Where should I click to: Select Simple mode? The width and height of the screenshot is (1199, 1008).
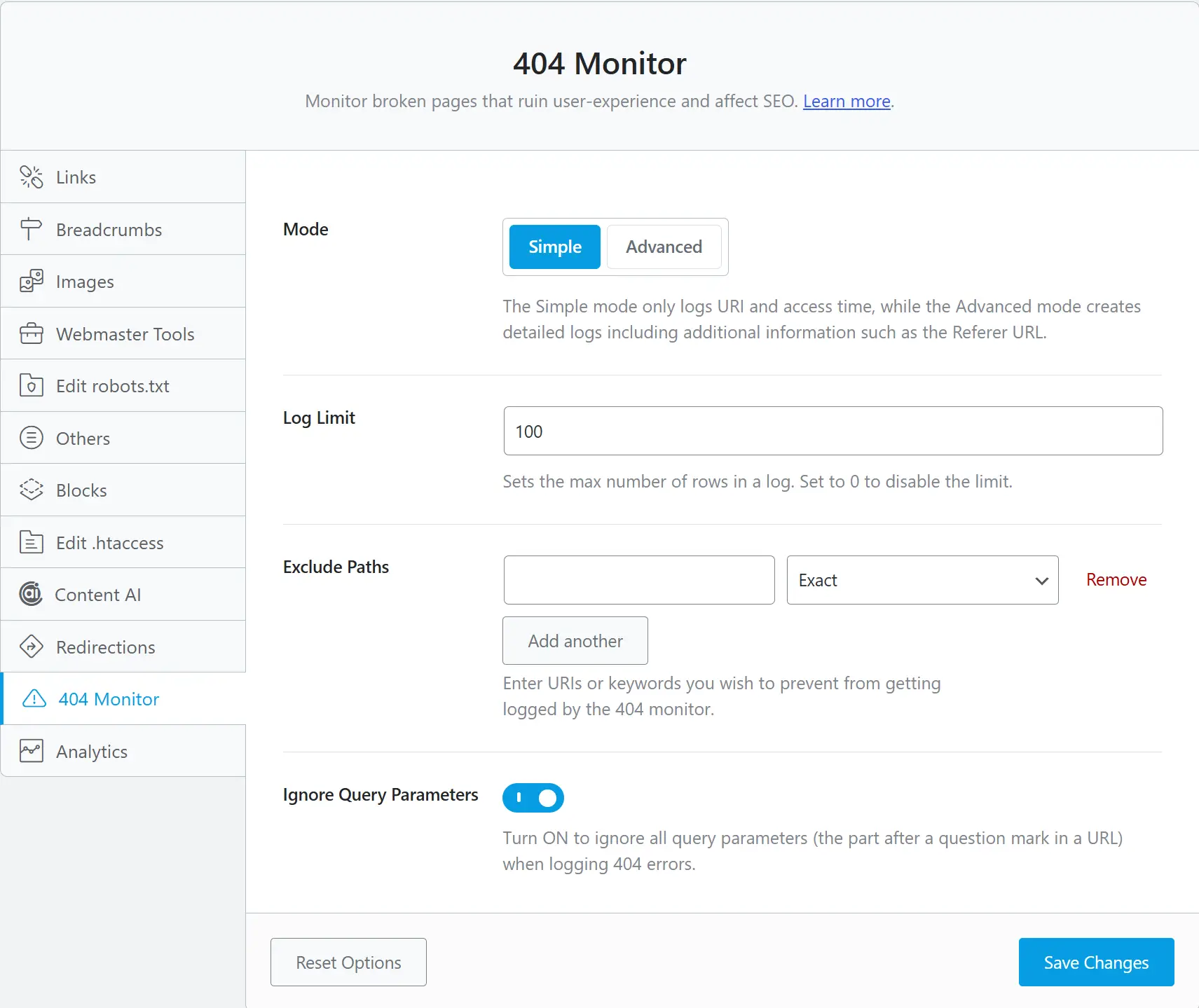554,247
